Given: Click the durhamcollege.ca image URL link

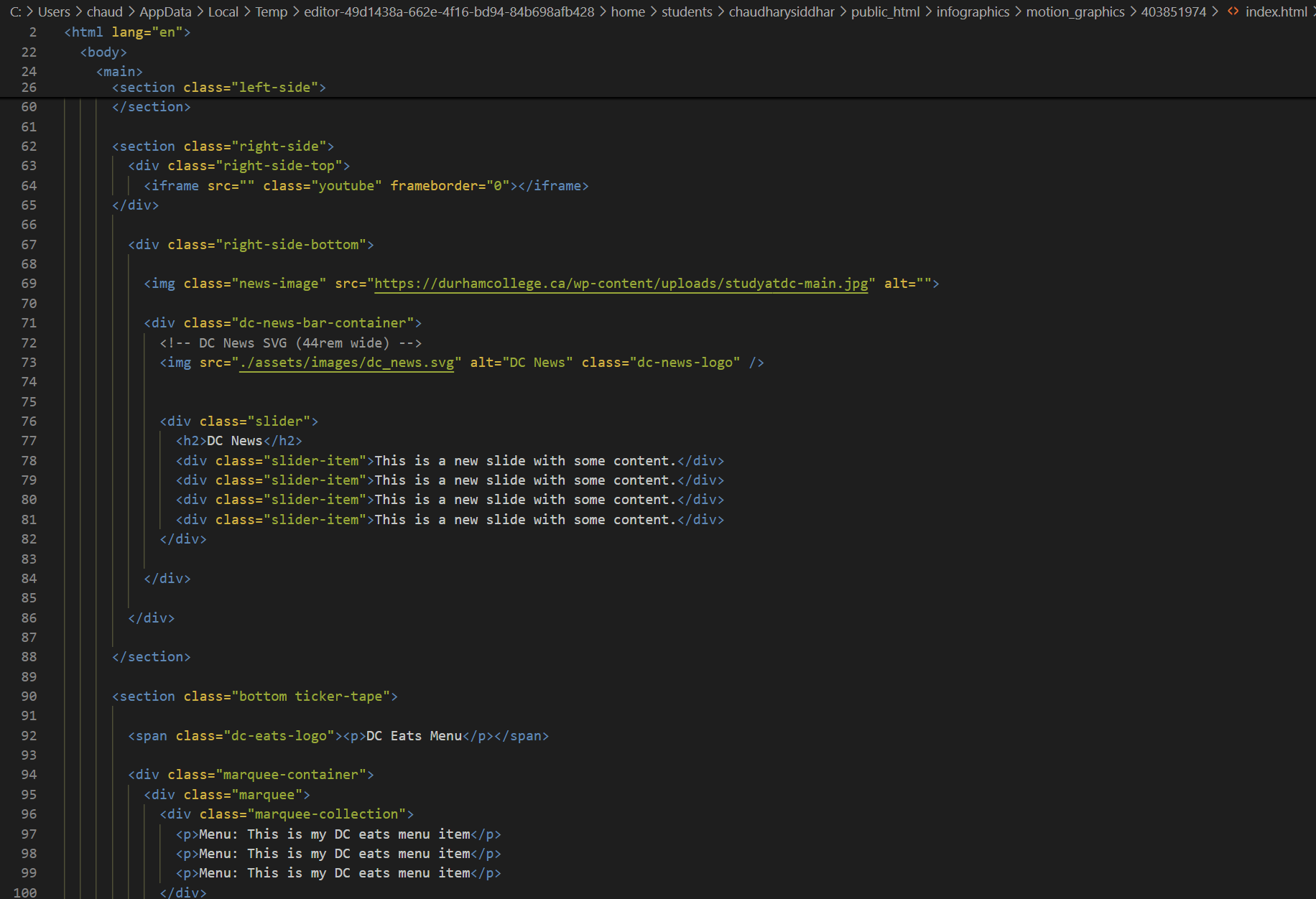Looking at the screenshot, I should click(x=621, y=284).
